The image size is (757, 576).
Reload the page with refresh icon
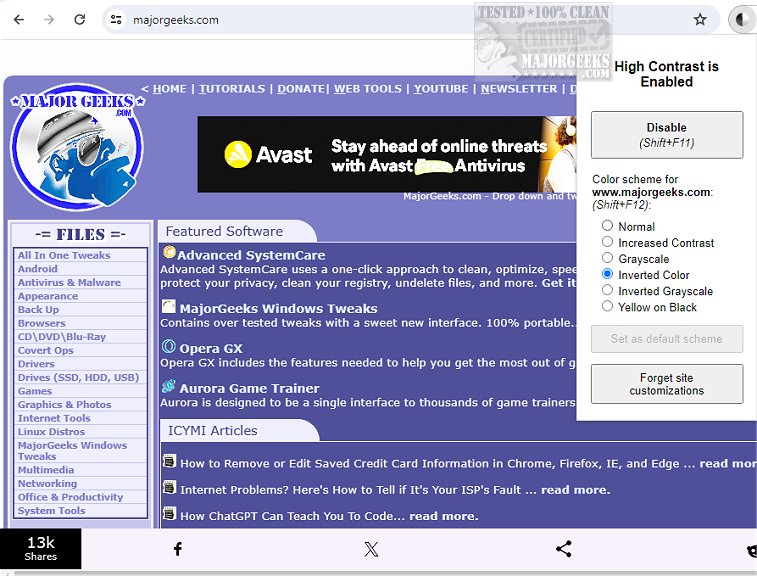point(79,19)
